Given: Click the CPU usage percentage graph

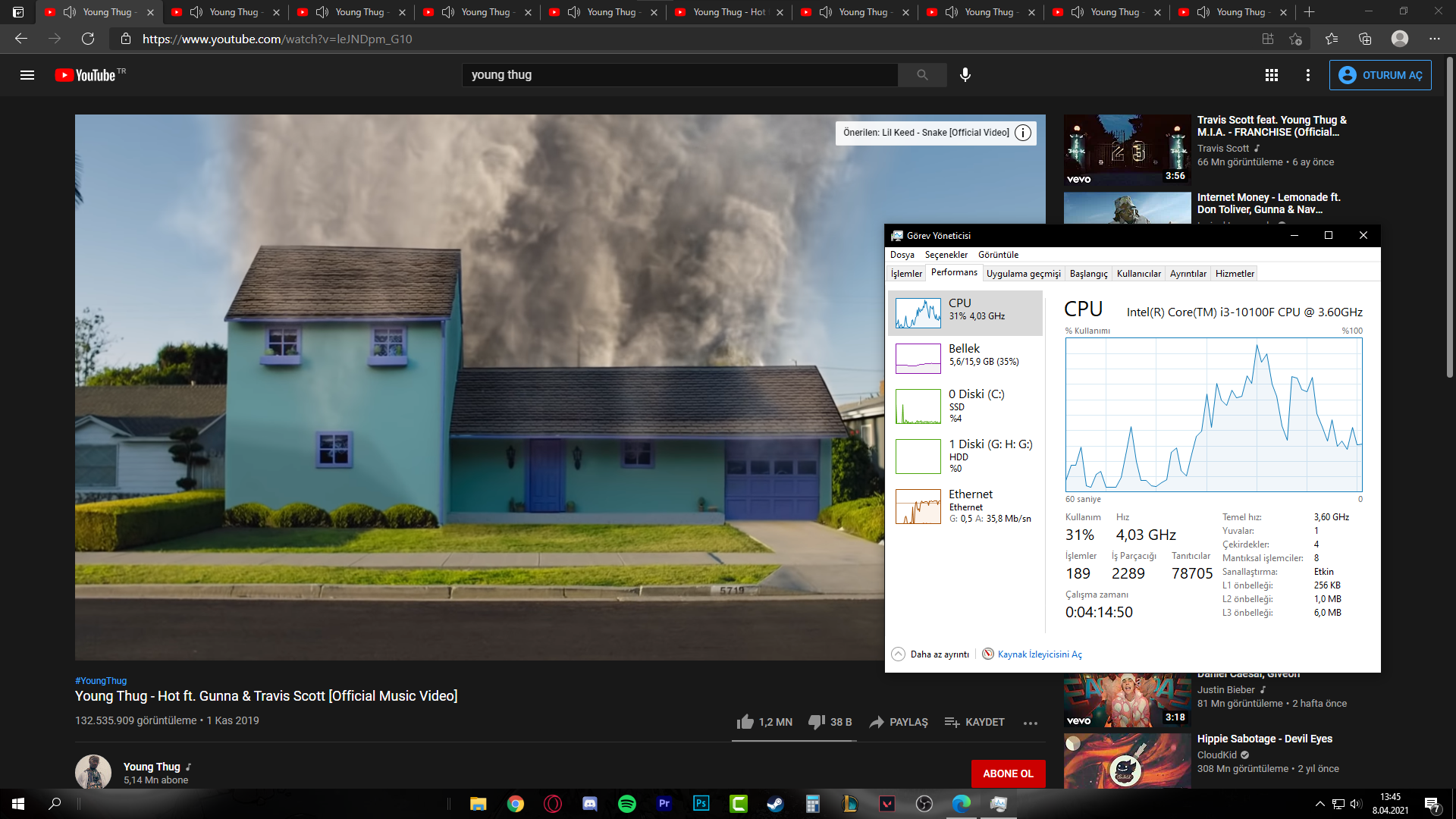Looking at the screenshot, I should 1213,415.
